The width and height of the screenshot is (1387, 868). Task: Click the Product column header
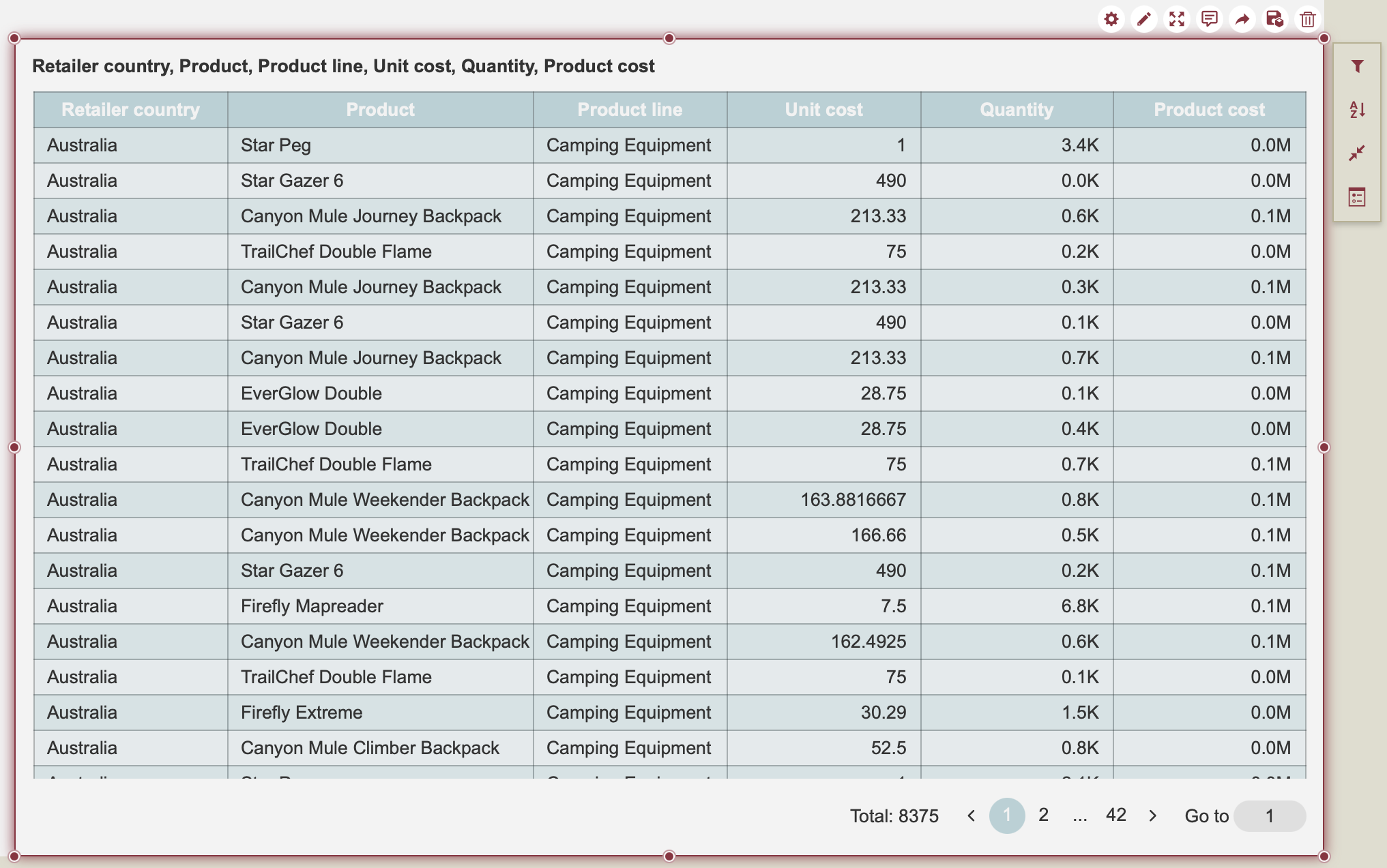(380, 110)
